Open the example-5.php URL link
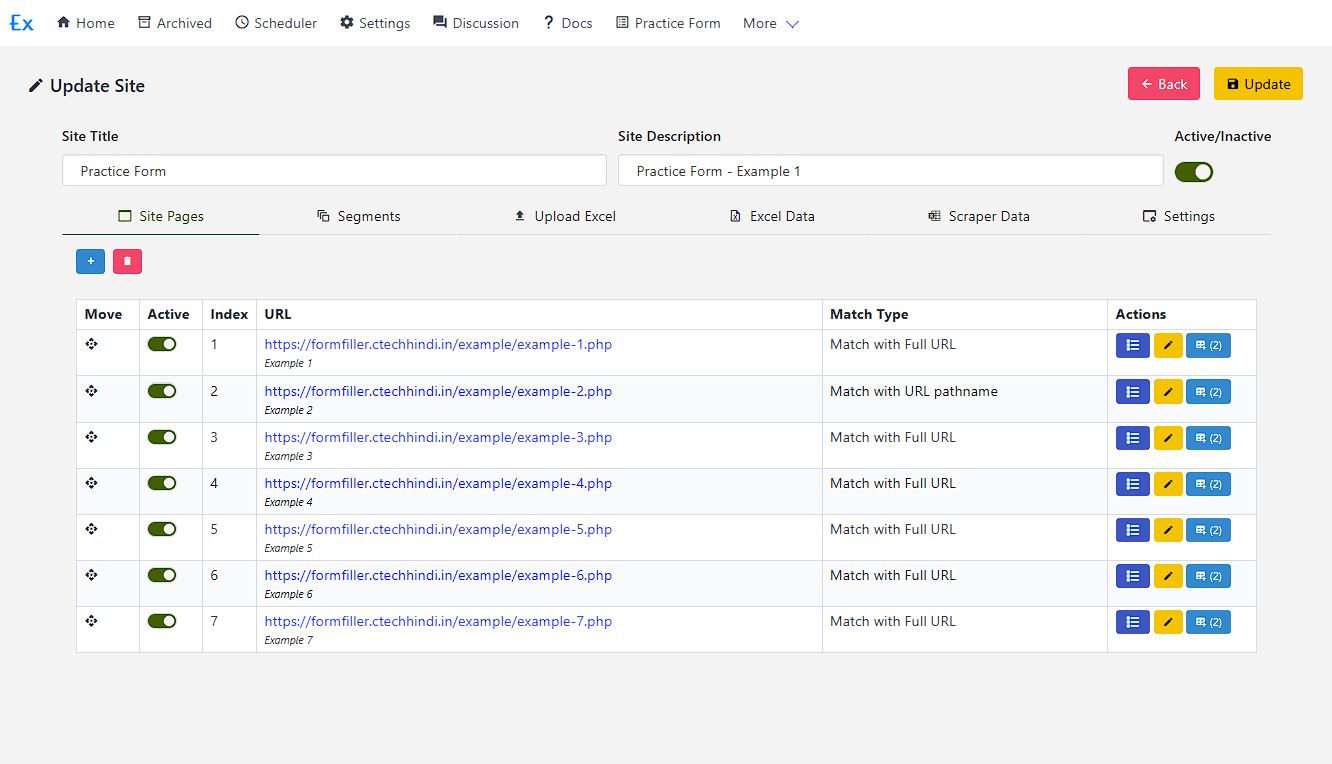The width and height of the screenshot is (1332, 764). click(438, 529)
